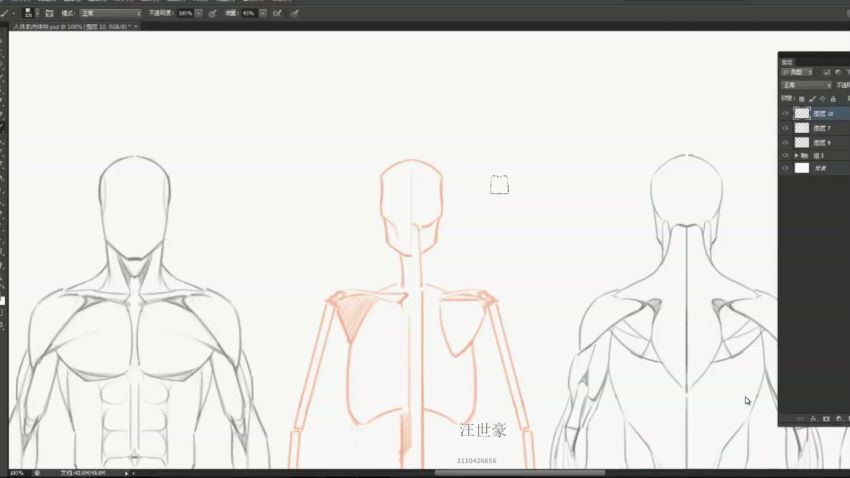Add layer style fx icon
850x478 pixels.
pyautogui.click(x=813, y=418)
